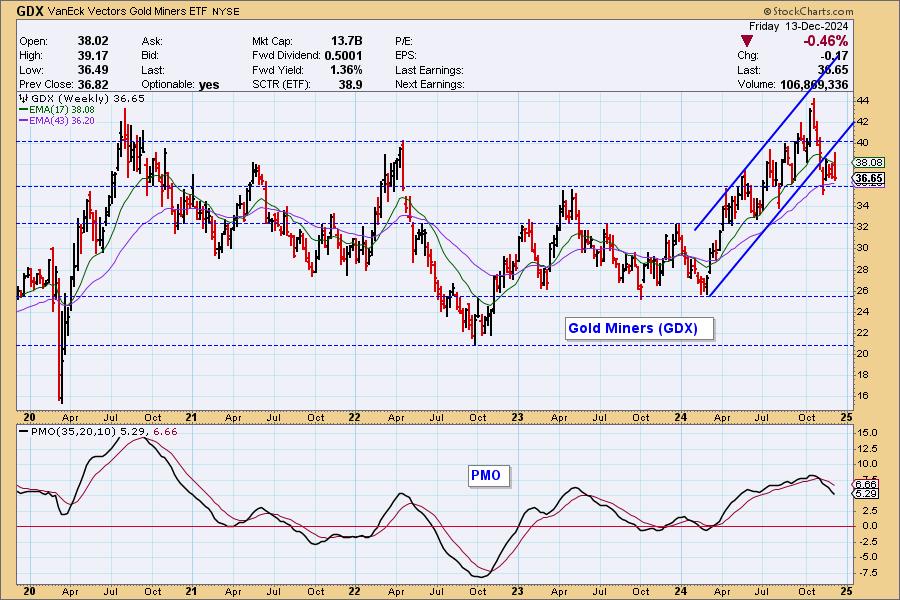Click the Next Earnings label
Screen dimensions: 900x600
(429, 84)
